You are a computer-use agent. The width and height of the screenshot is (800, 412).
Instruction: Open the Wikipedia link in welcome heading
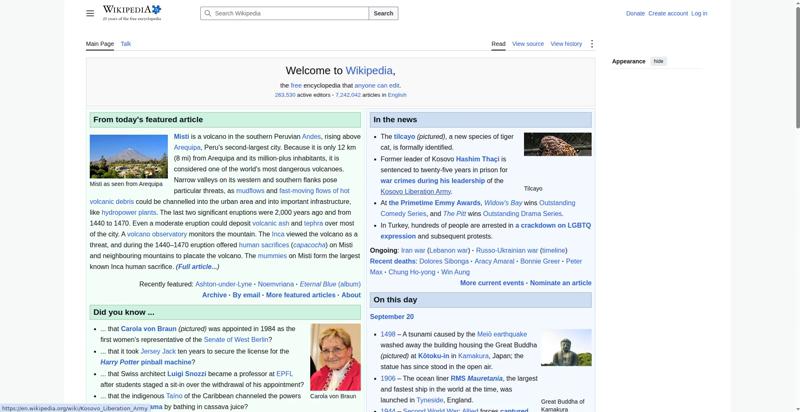tap(369, 71)
